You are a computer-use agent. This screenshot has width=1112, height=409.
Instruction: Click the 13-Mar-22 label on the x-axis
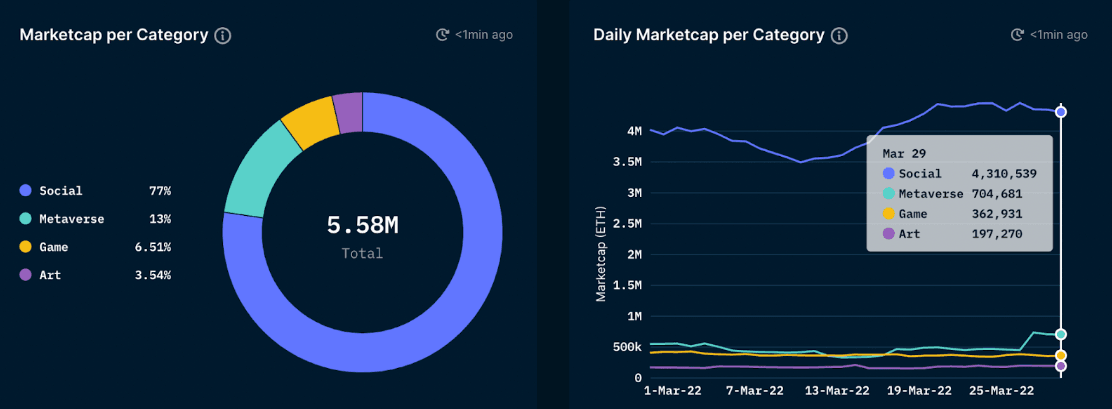[x=834, y=390]
